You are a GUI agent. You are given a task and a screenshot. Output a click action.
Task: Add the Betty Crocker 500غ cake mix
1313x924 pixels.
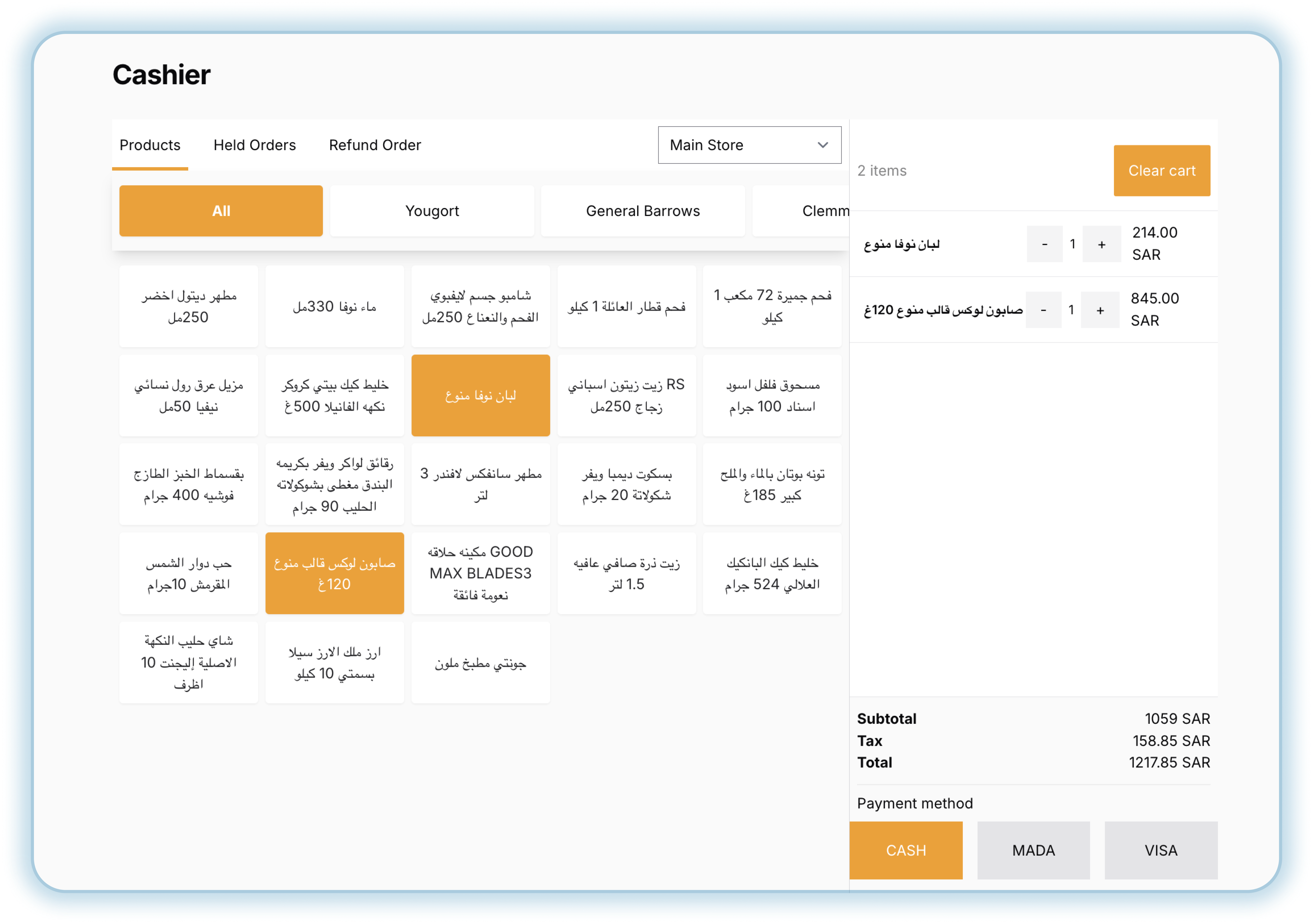[x=335, y=395]
